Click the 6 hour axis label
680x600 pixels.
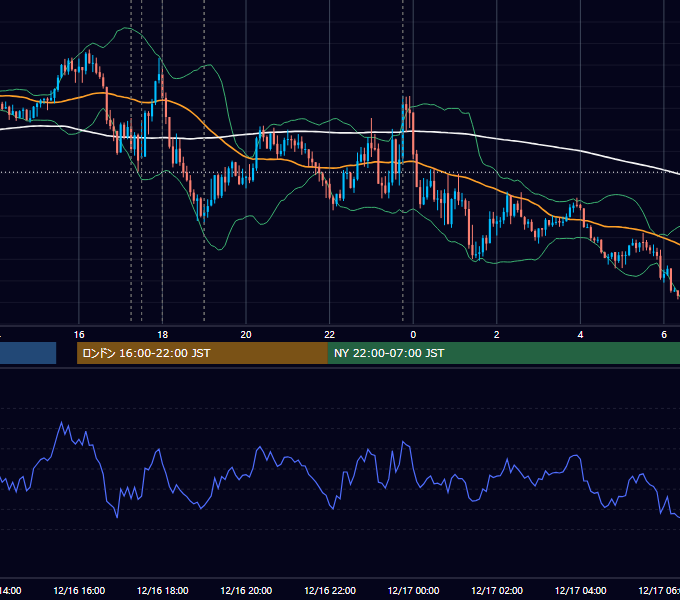click(x=664, y=335)
